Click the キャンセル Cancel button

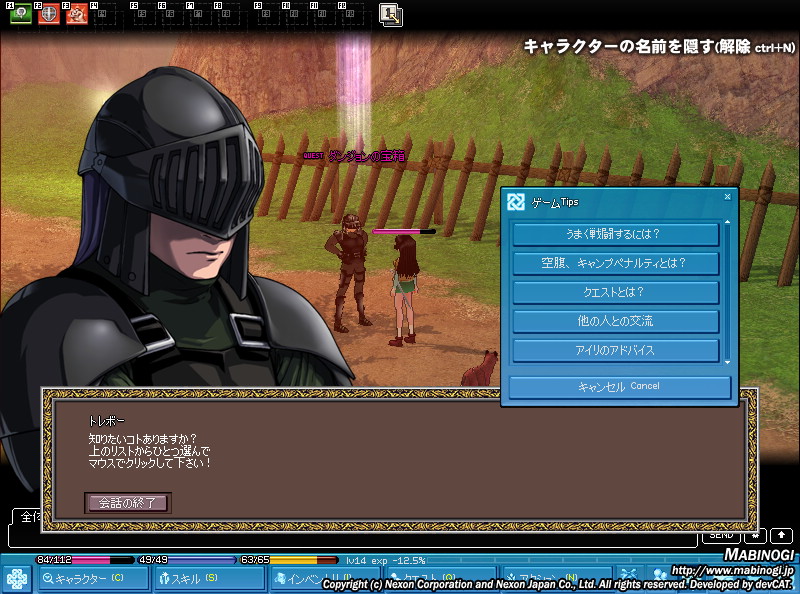[620, 387]
